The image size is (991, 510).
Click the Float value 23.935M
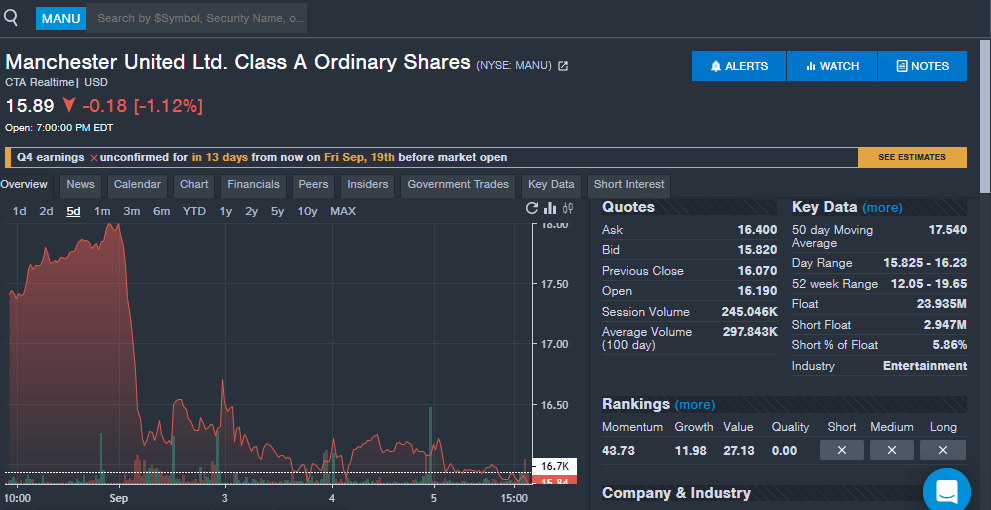942,304
